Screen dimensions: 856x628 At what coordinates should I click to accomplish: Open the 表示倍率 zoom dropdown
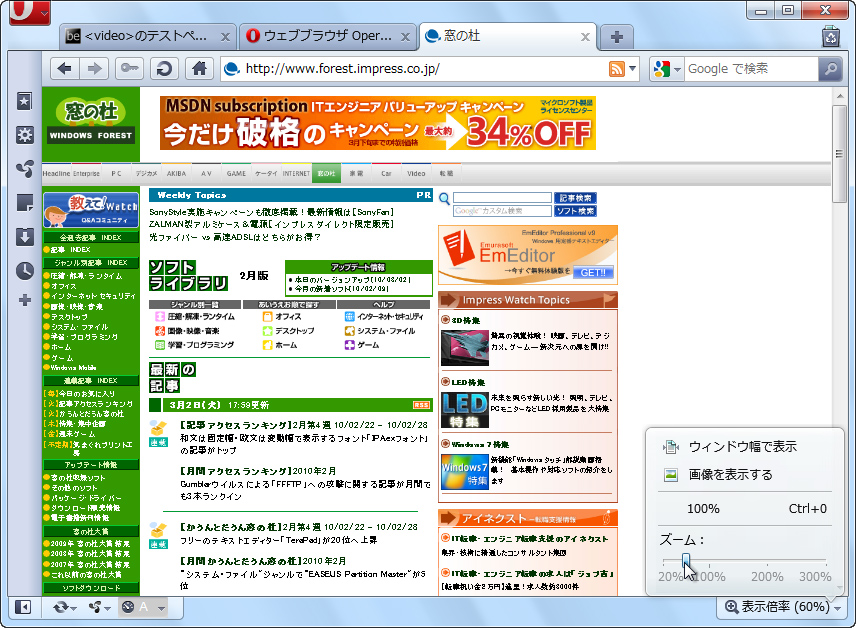coord(782,607)
